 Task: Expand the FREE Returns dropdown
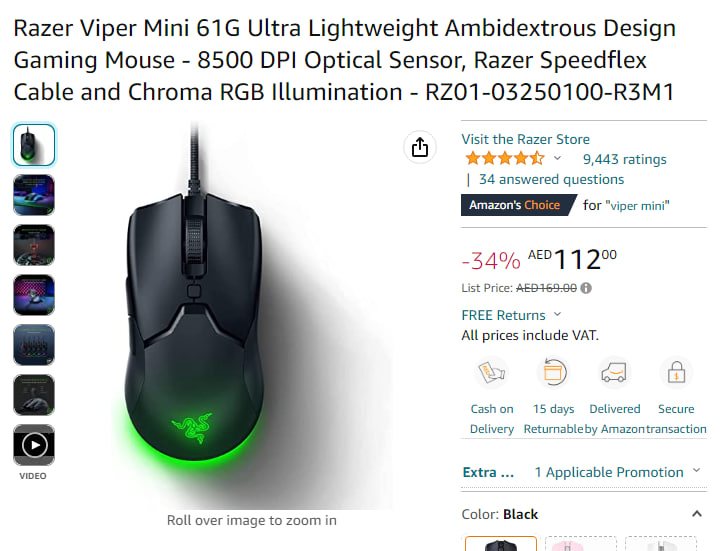[558, 314]
